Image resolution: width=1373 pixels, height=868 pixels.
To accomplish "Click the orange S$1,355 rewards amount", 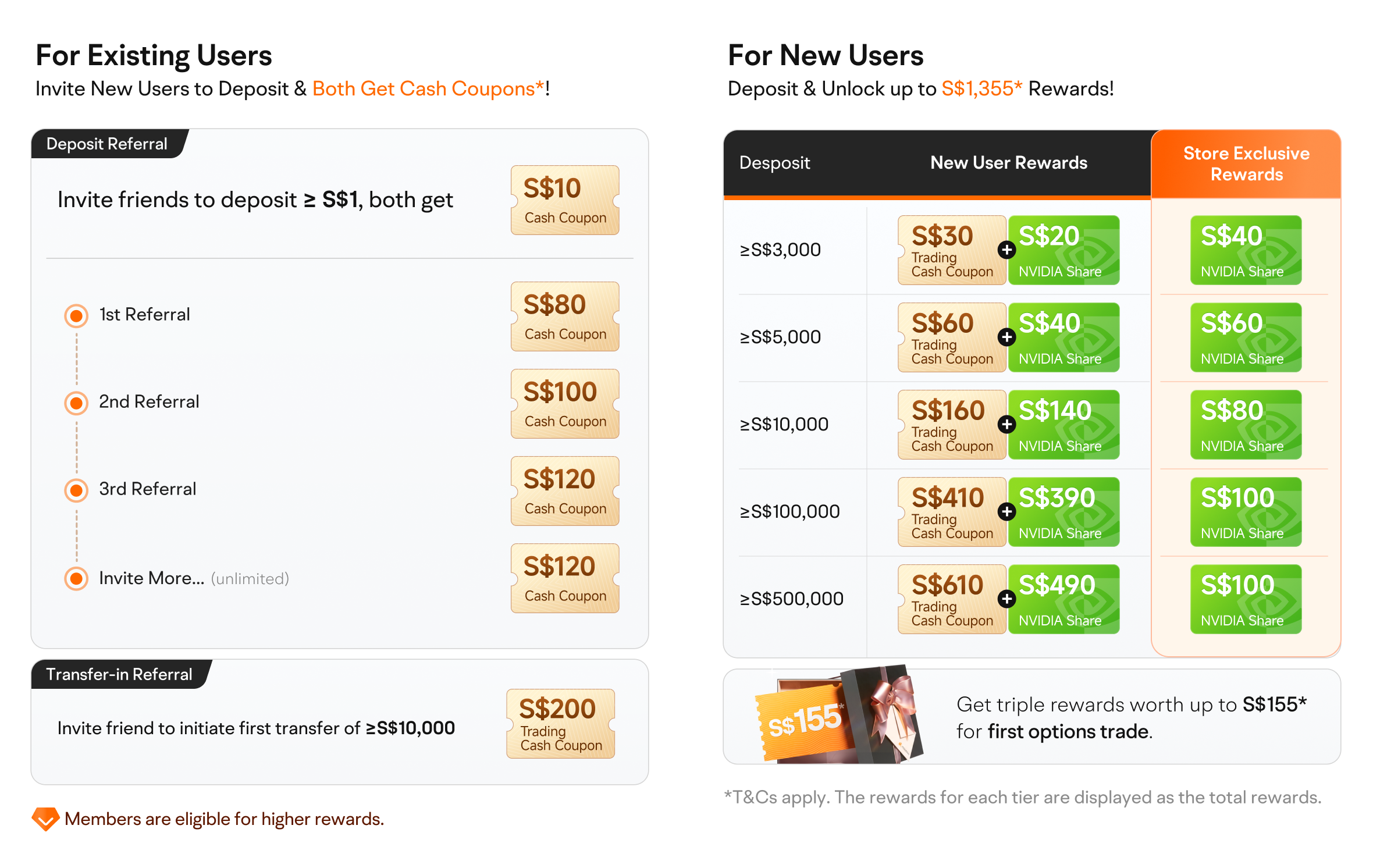I will [x=981, y=89].
